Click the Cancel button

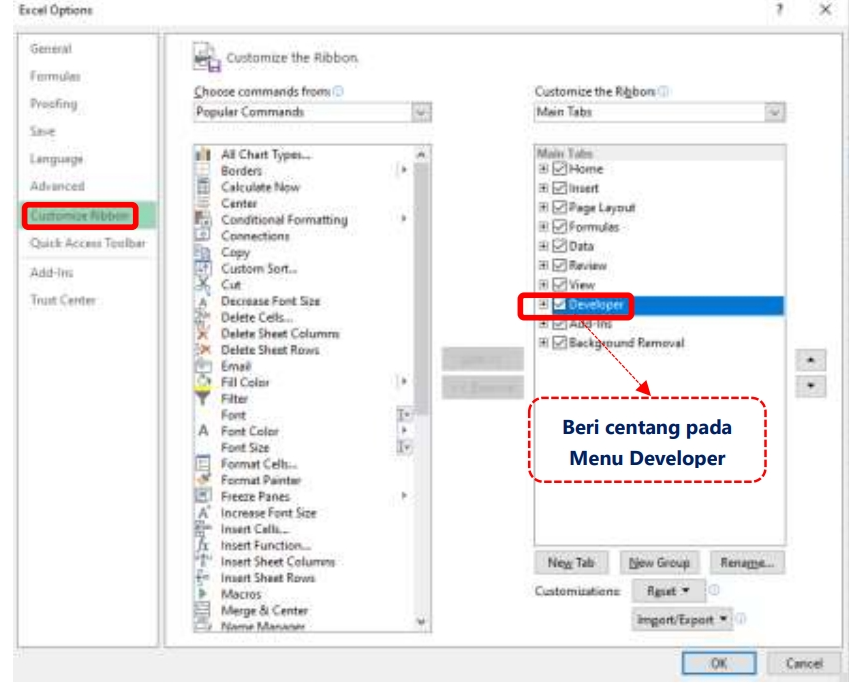click(x=804, y=663)
